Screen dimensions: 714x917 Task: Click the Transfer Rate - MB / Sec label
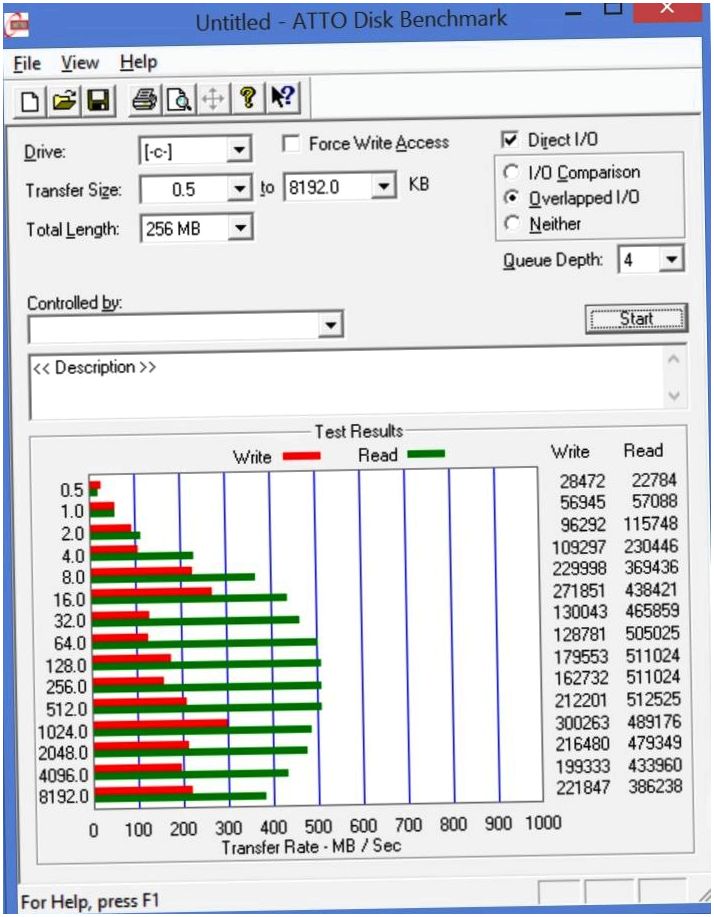click(x=311, y=846)
